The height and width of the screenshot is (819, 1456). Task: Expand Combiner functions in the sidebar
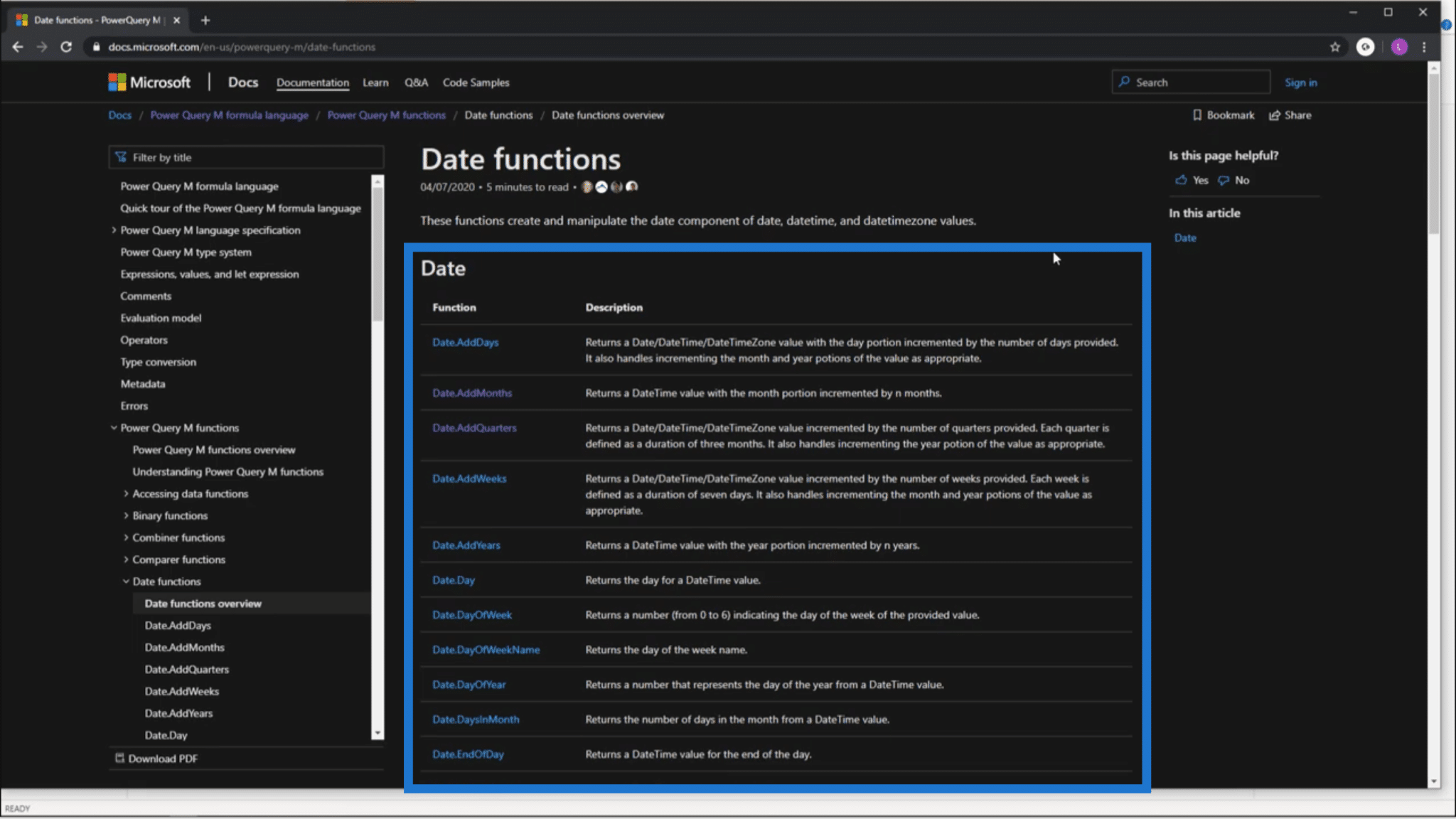[126, 537]
